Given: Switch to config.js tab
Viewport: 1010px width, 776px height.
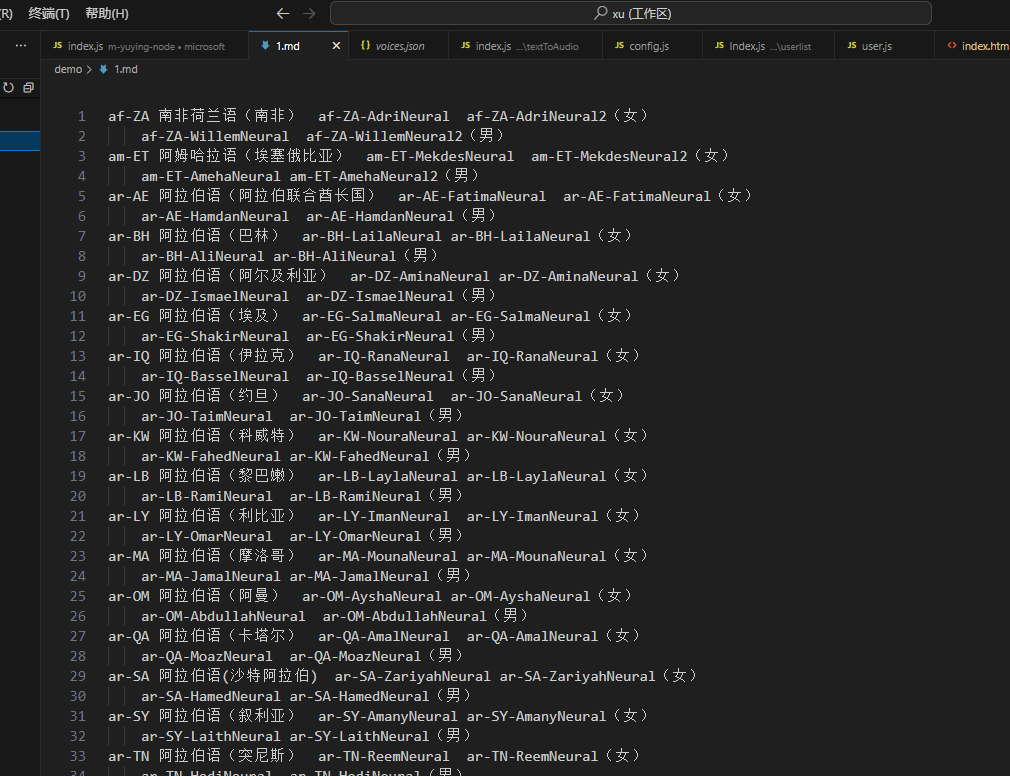Looking at the screenshot, I should 651,46.
